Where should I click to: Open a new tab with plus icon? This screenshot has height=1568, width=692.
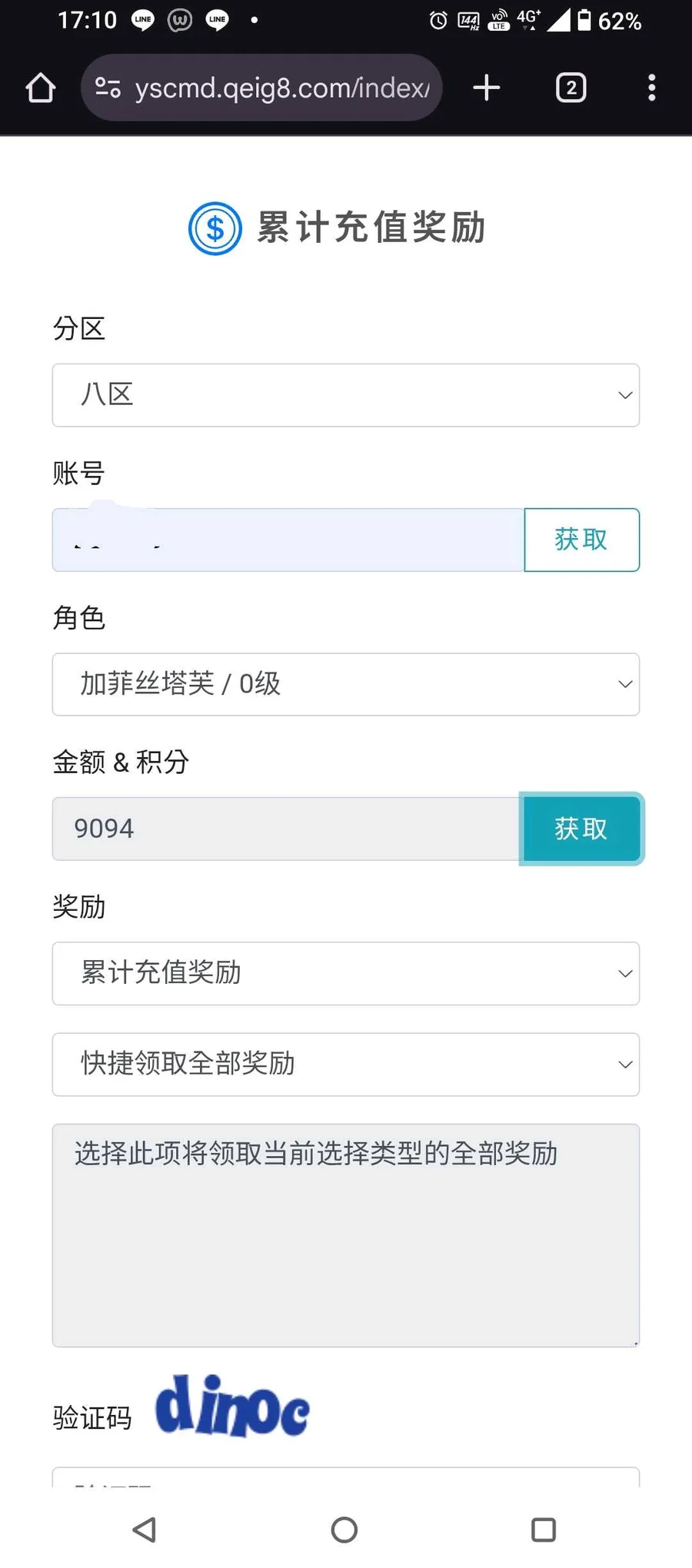point(486,88)
